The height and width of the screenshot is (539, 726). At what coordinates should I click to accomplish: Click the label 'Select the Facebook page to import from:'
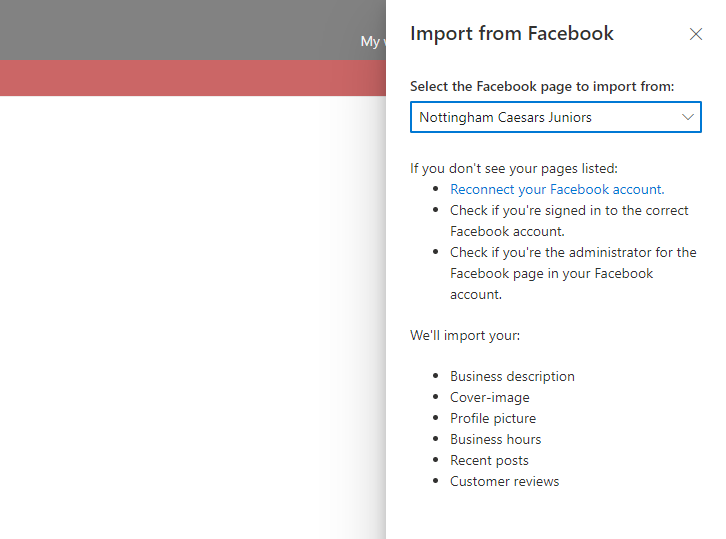click(x=542, y=87)
